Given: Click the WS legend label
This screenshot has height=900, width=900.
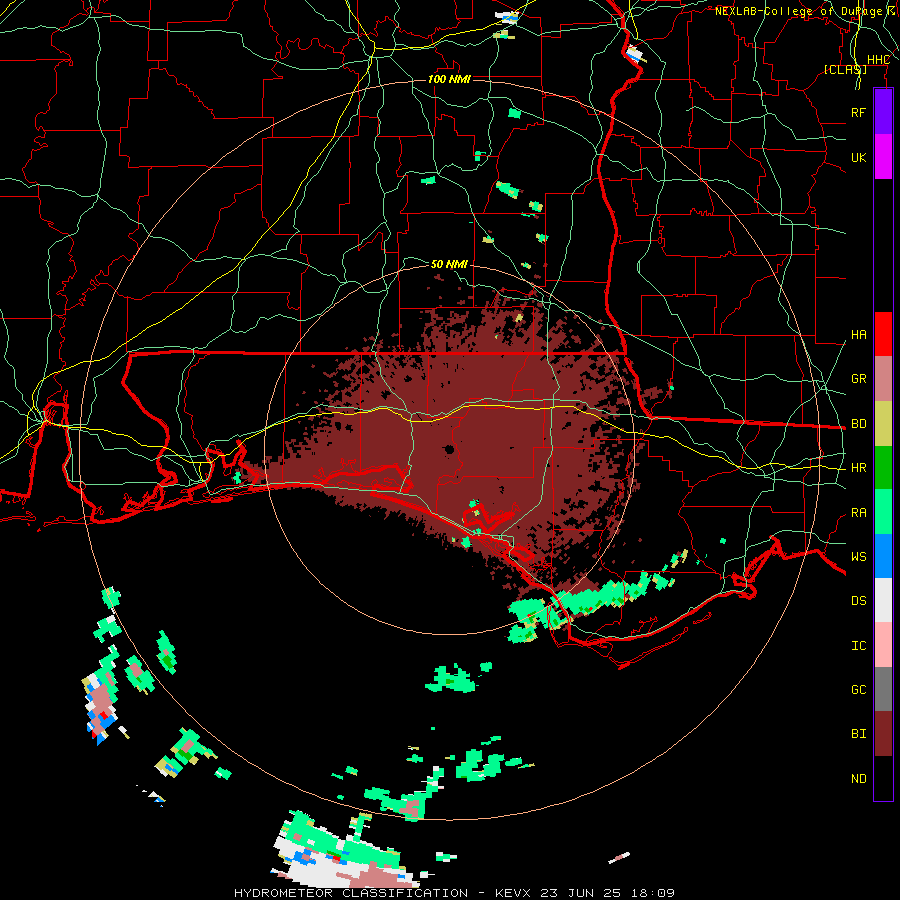Looking at the screenshot, I should click(x=859, y=556).
